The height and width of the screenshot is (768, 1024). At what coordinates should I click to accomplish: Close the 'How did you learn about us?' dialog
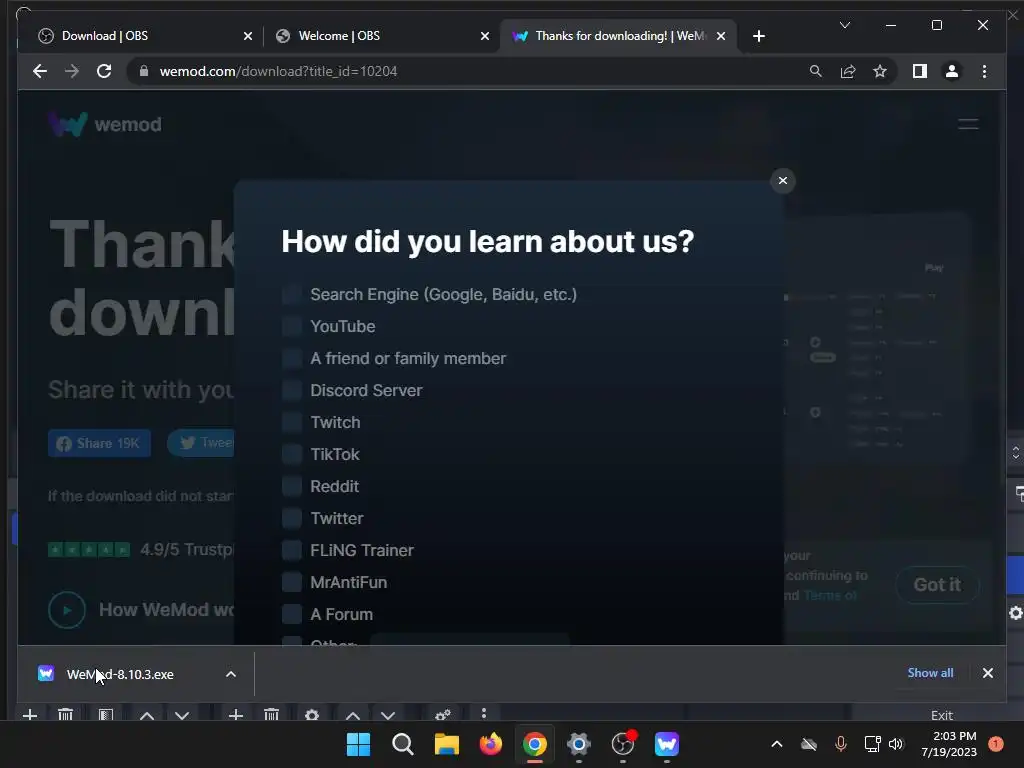click(782, 180)
